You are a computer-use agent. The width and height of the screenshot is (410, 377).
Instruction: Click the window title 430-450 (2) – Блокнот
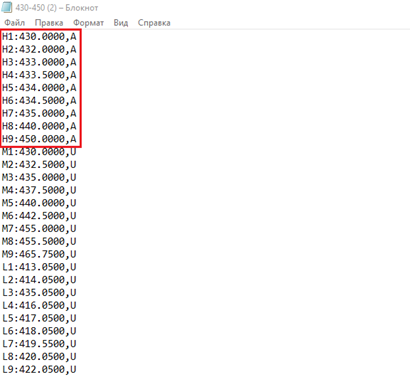(x=57, y=8)
